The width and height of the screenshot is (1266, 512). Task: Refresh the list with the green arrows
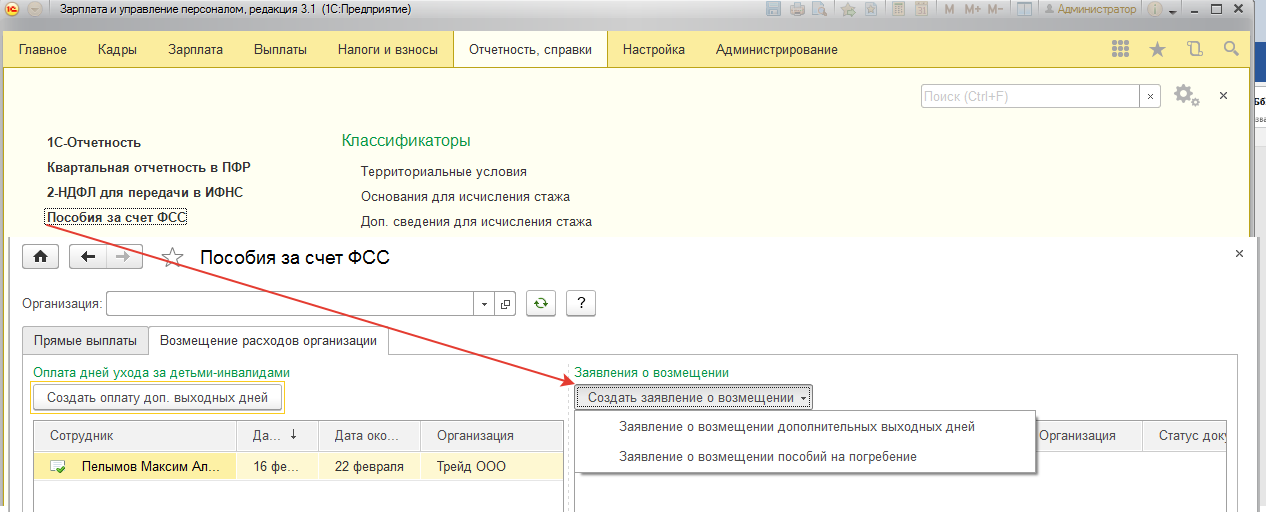541,303
